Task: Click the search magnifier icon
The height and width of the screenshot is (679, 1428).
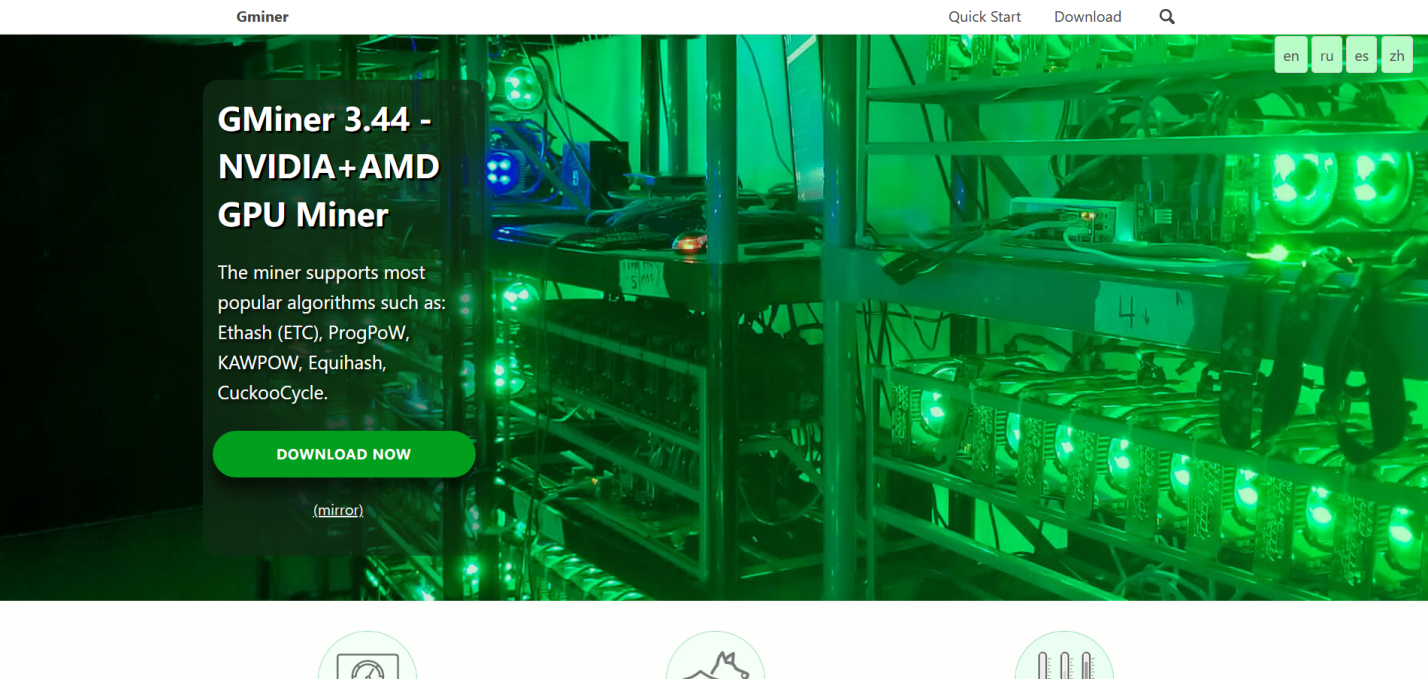Action: [1167, 16]
